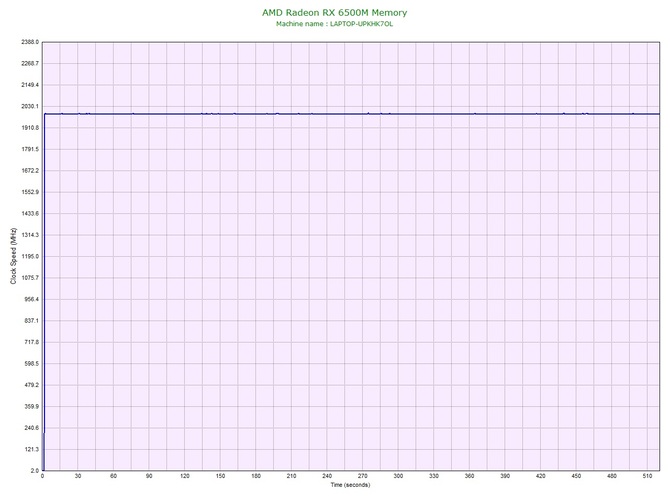Click the 2268.7 y-axis value

pyautogui.click(x=30, y=64)
